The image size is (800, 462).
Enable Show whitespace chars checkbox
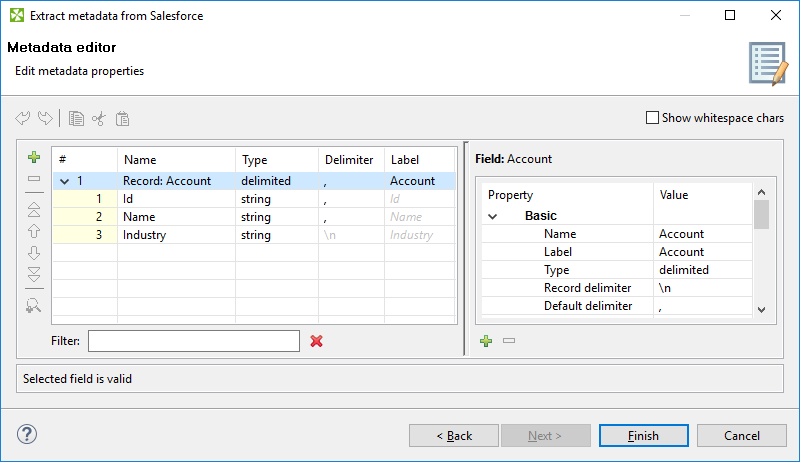click(653, 118)
